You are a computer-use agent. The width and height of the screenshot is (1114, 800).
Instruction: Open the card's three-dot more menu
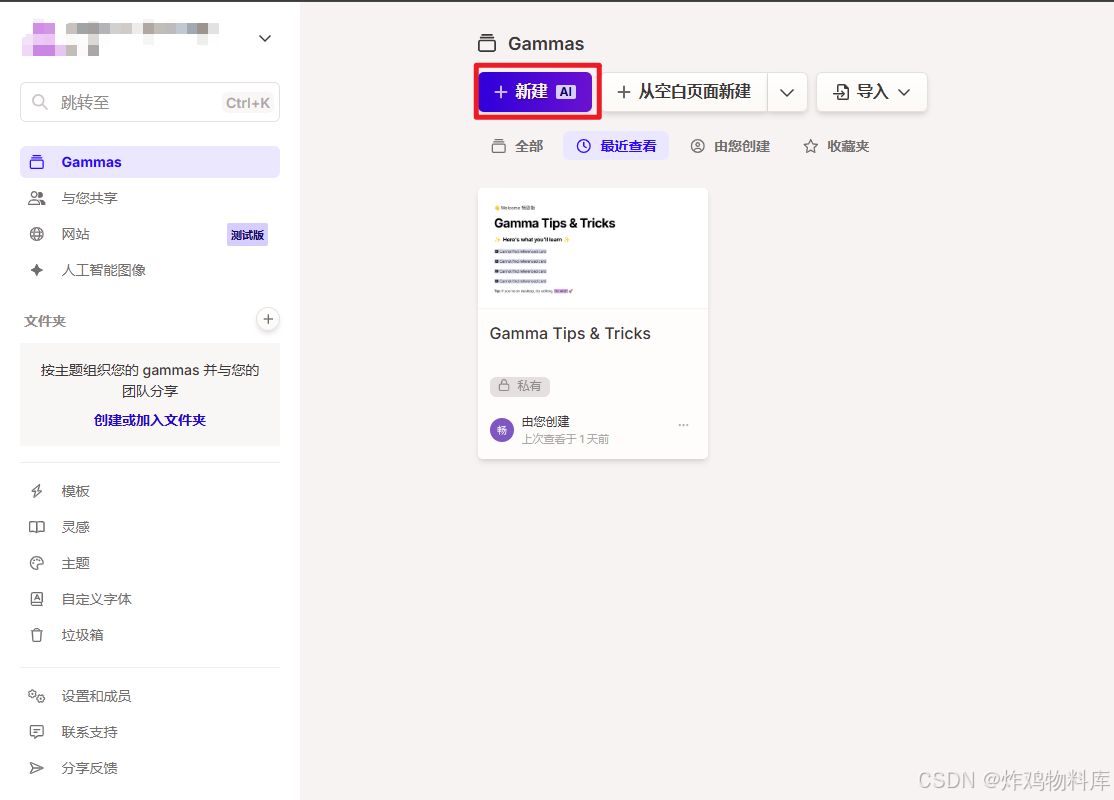683,425
